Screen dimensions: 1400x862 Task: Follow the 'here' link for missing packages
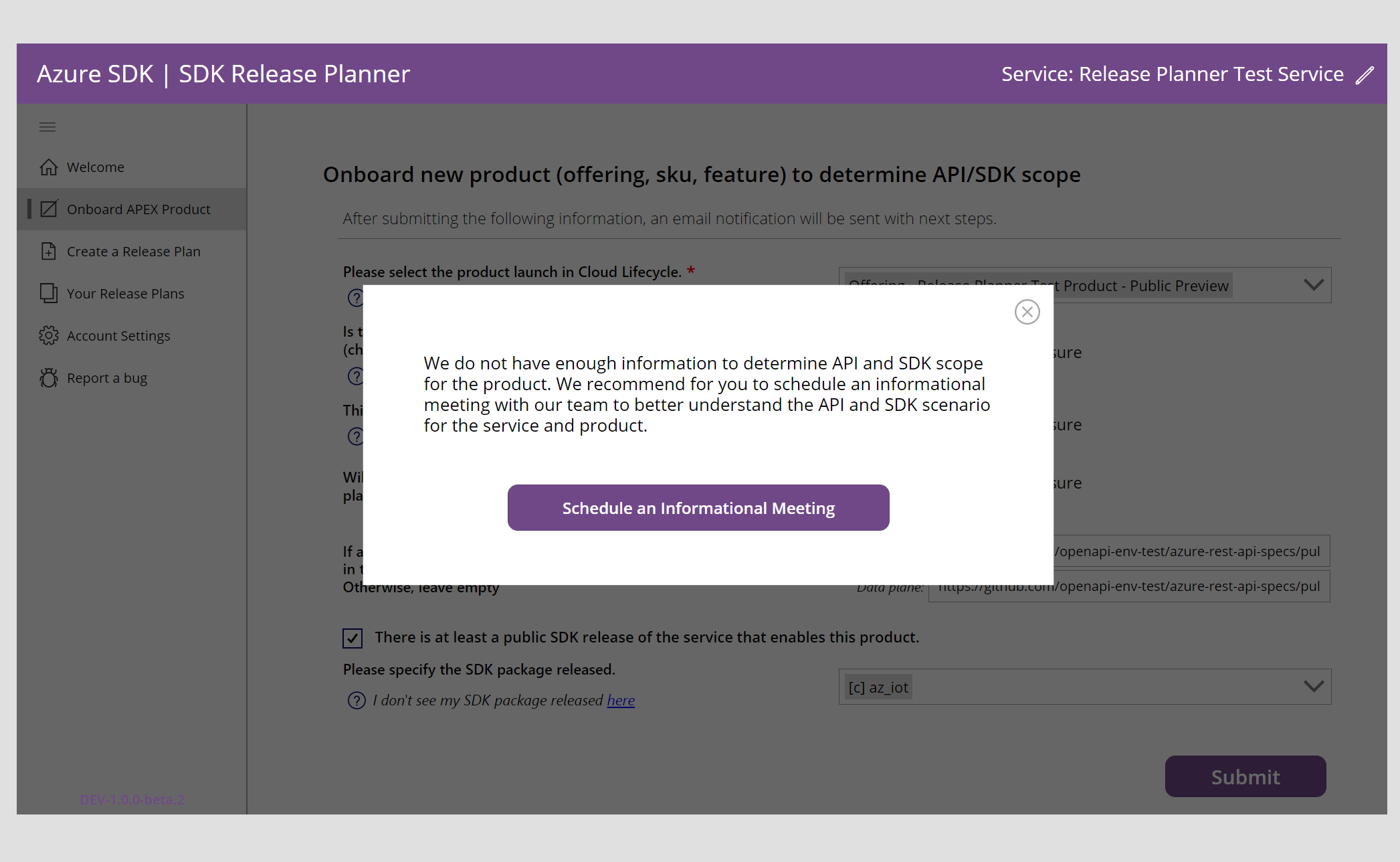621,700
